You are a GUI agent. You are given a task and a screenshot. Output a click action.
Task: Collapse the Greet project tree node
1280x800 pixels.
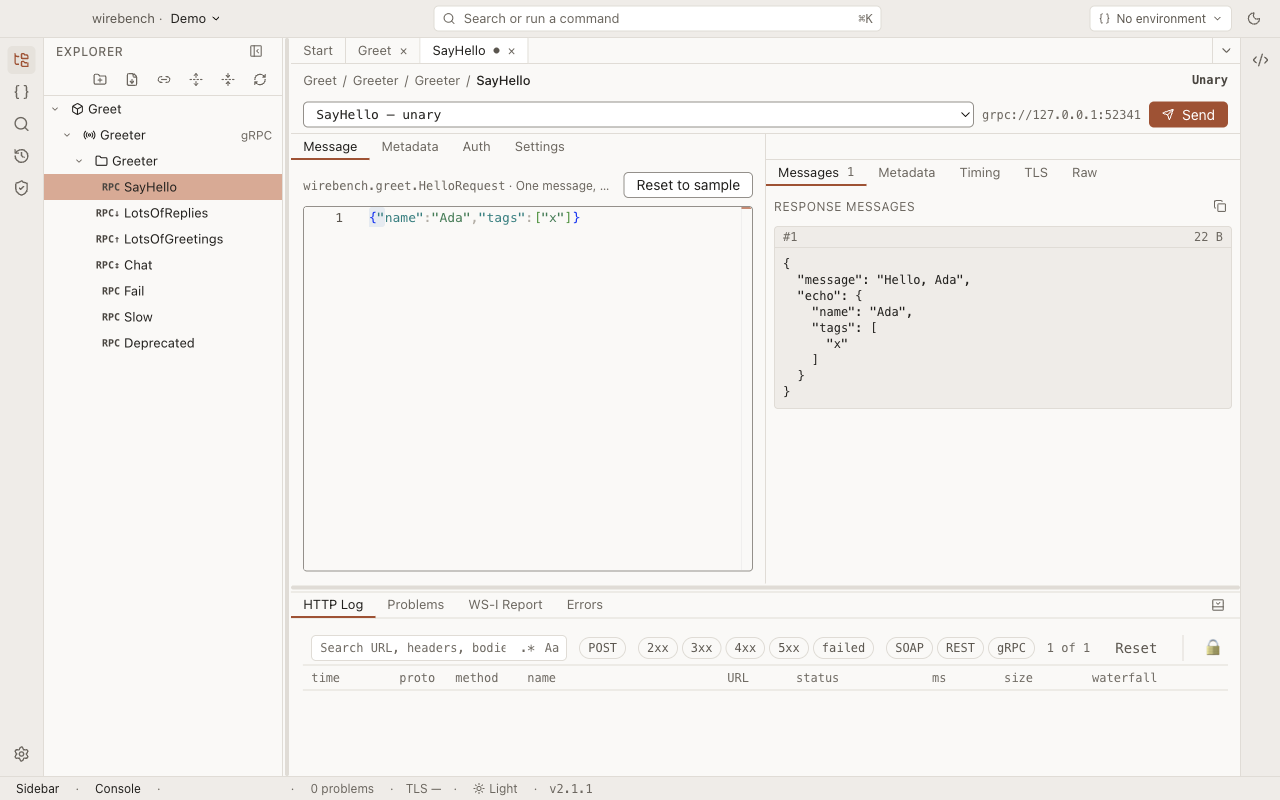pyautogui.click(x=56, y=109)
